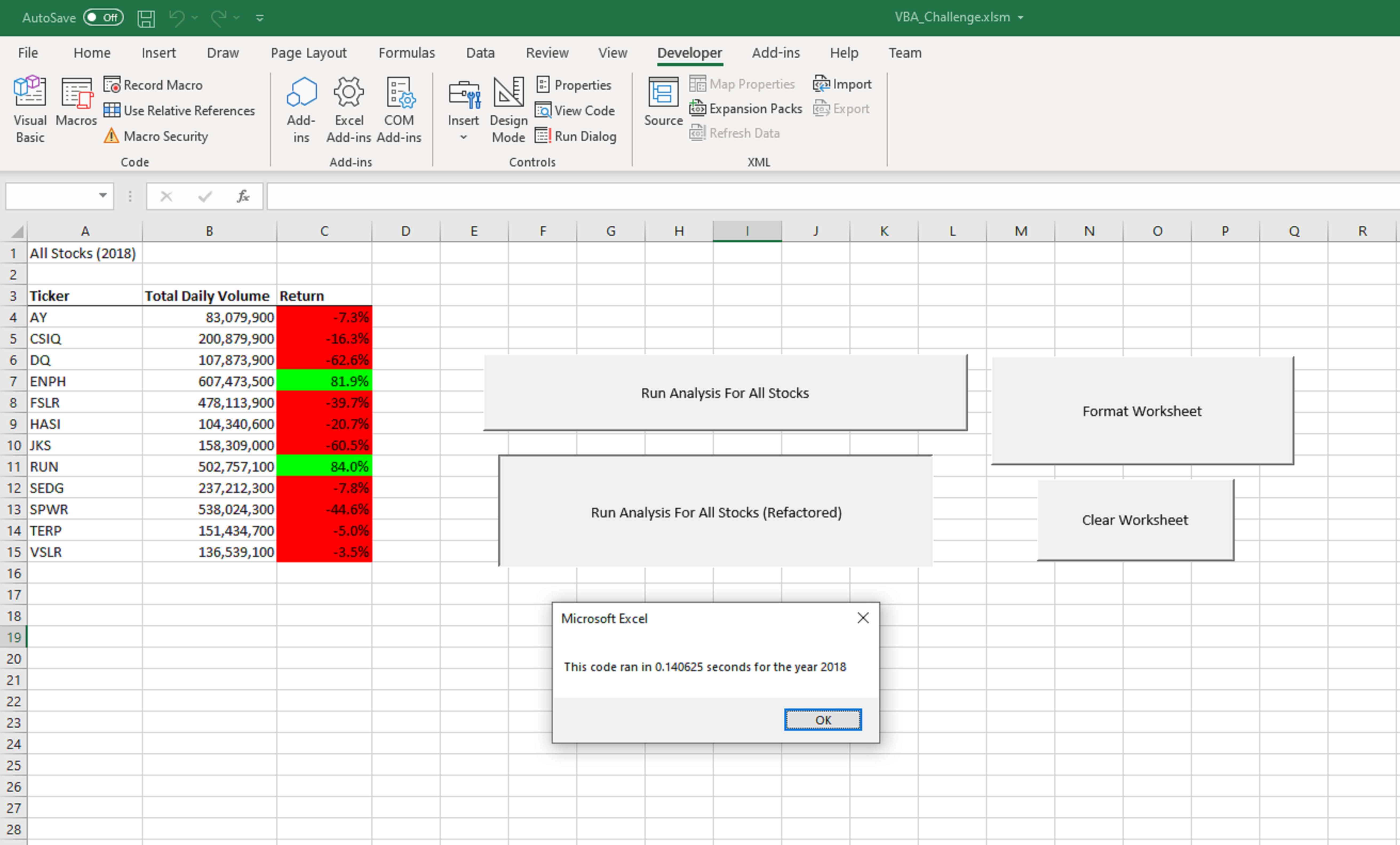Switch to the Insert ribbon tab

tap(158, 53)
